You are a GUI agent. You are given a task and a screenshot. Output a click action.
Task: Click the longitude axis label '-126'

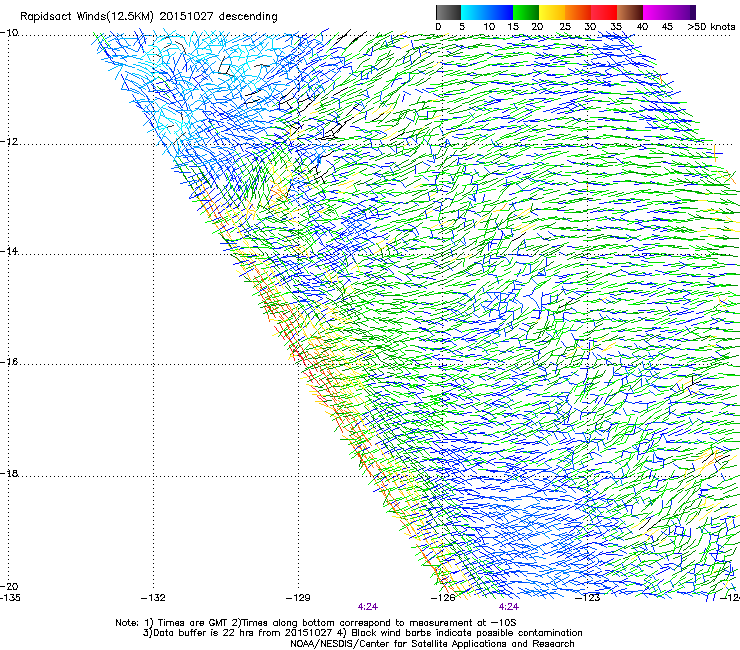click(443, 598)
